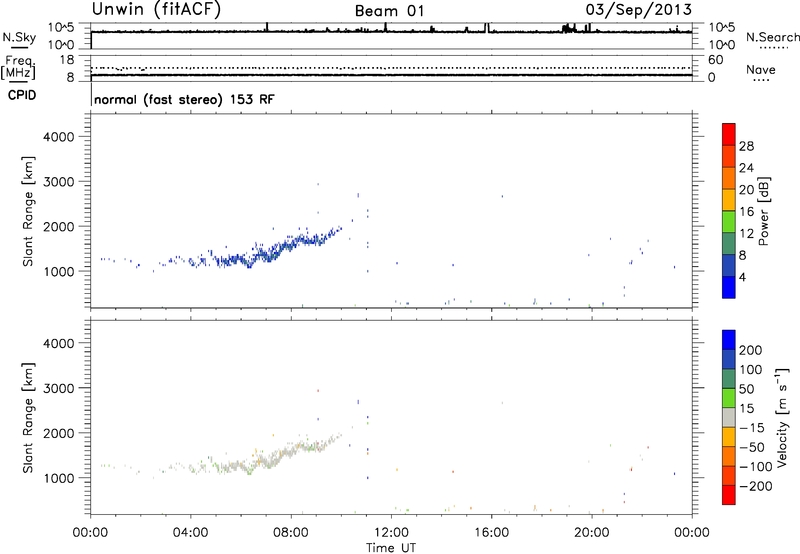
Task: Click the "1000" tick in velocity panel
Action: pyautogui.click(x=58, y=478)
